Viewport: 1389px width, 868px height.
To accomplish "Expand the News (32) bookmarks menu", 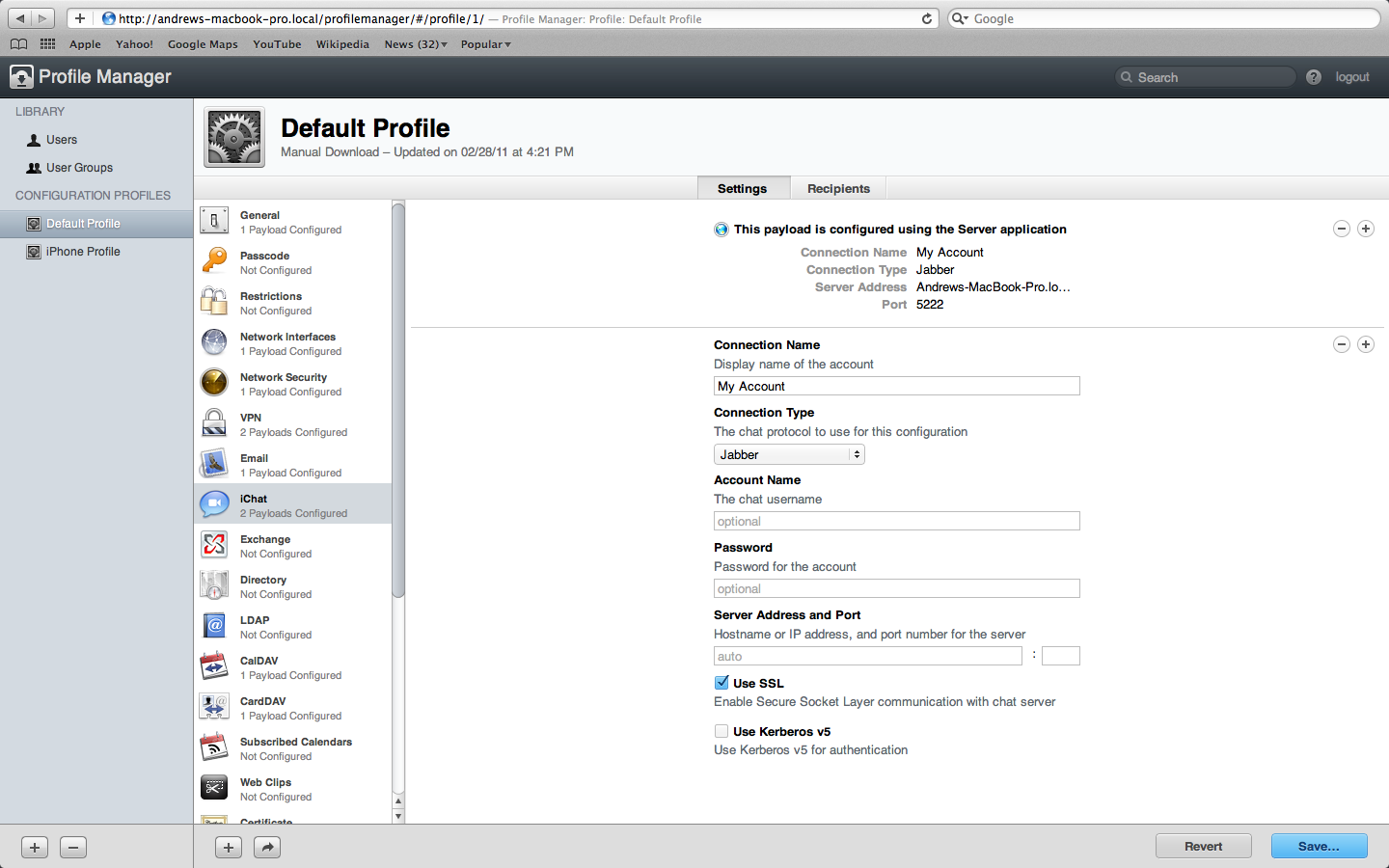I will [416, 44].
